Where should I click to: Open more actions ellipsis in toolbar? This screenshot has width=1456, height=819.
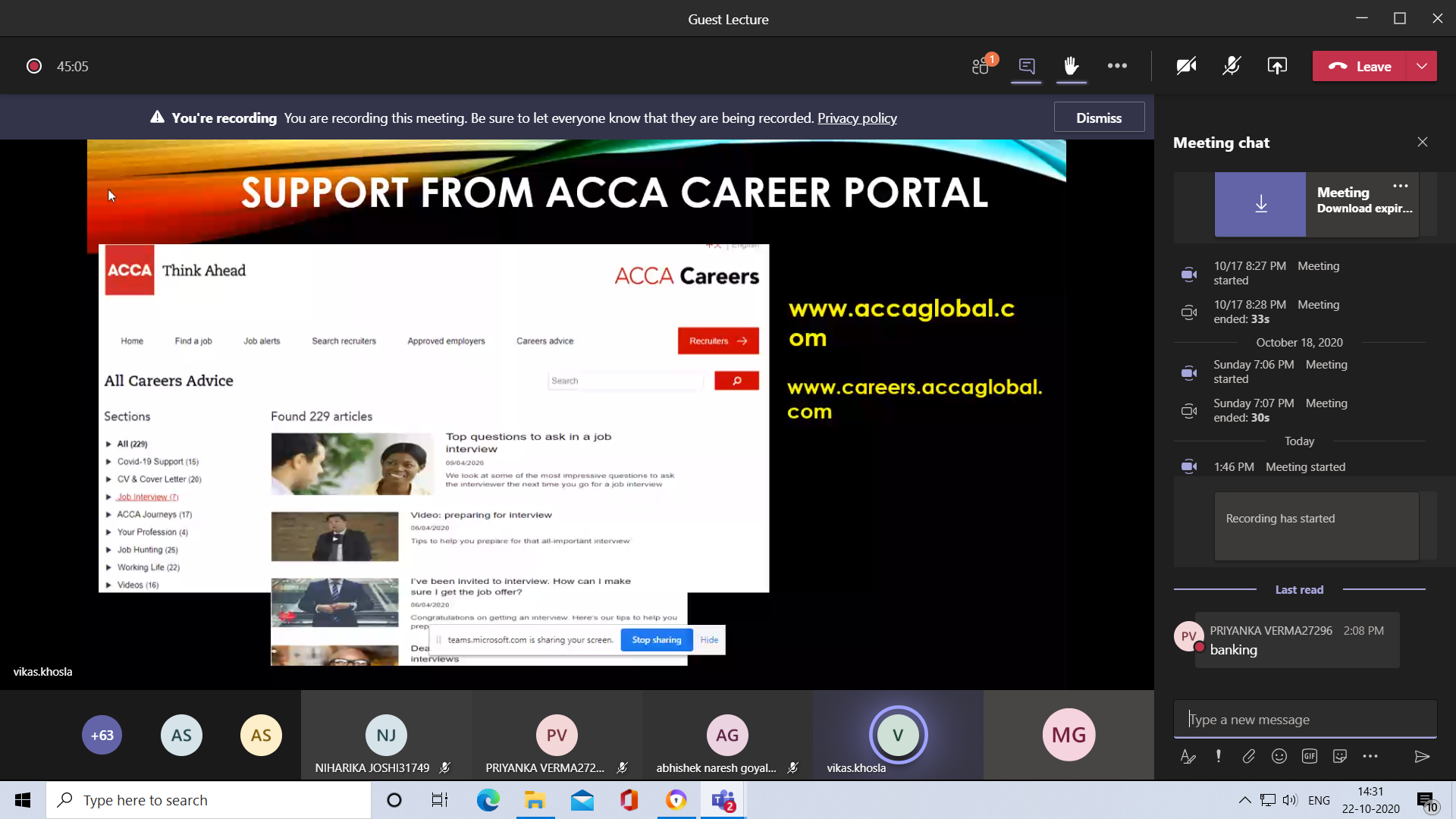pos(1116,66)
